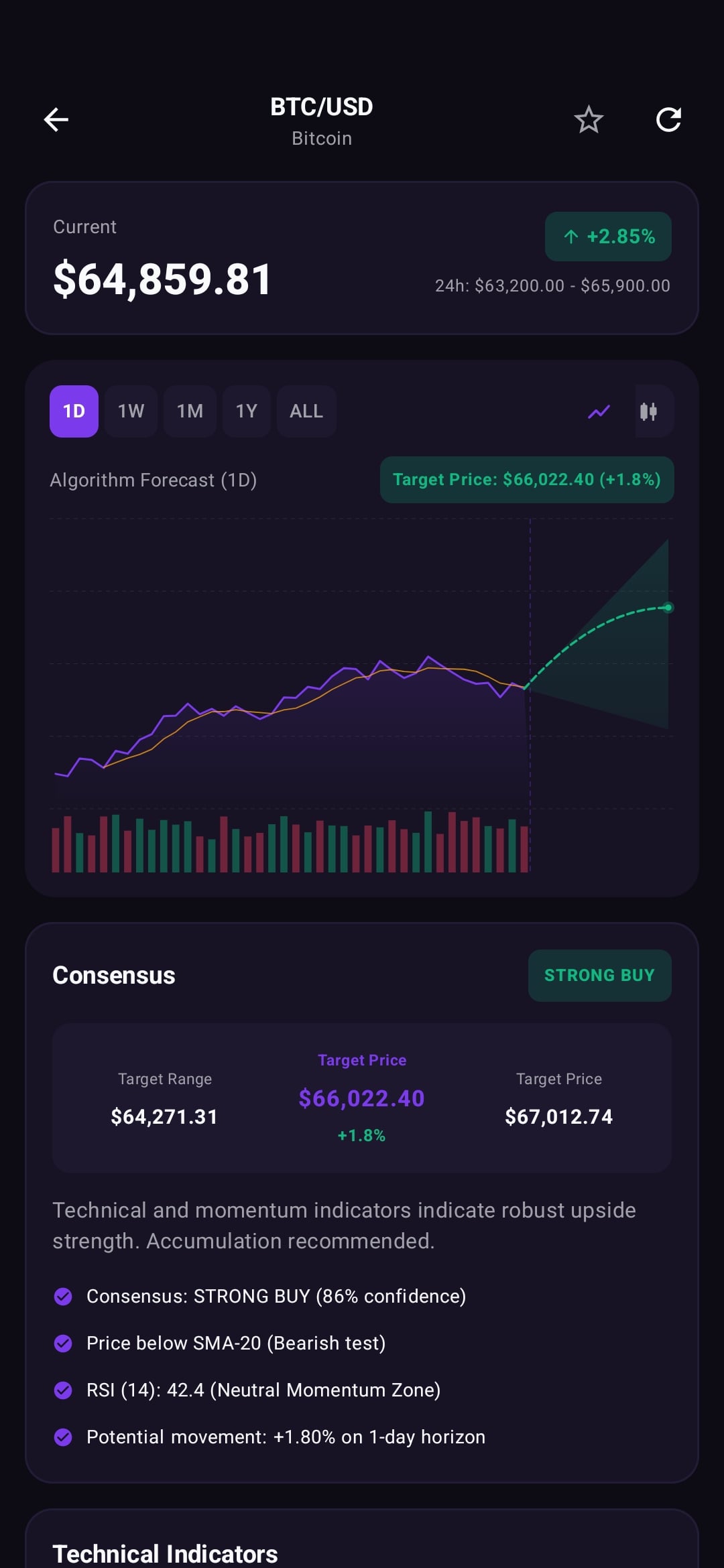Select the 1D timeframe tab

click(74, 411)
